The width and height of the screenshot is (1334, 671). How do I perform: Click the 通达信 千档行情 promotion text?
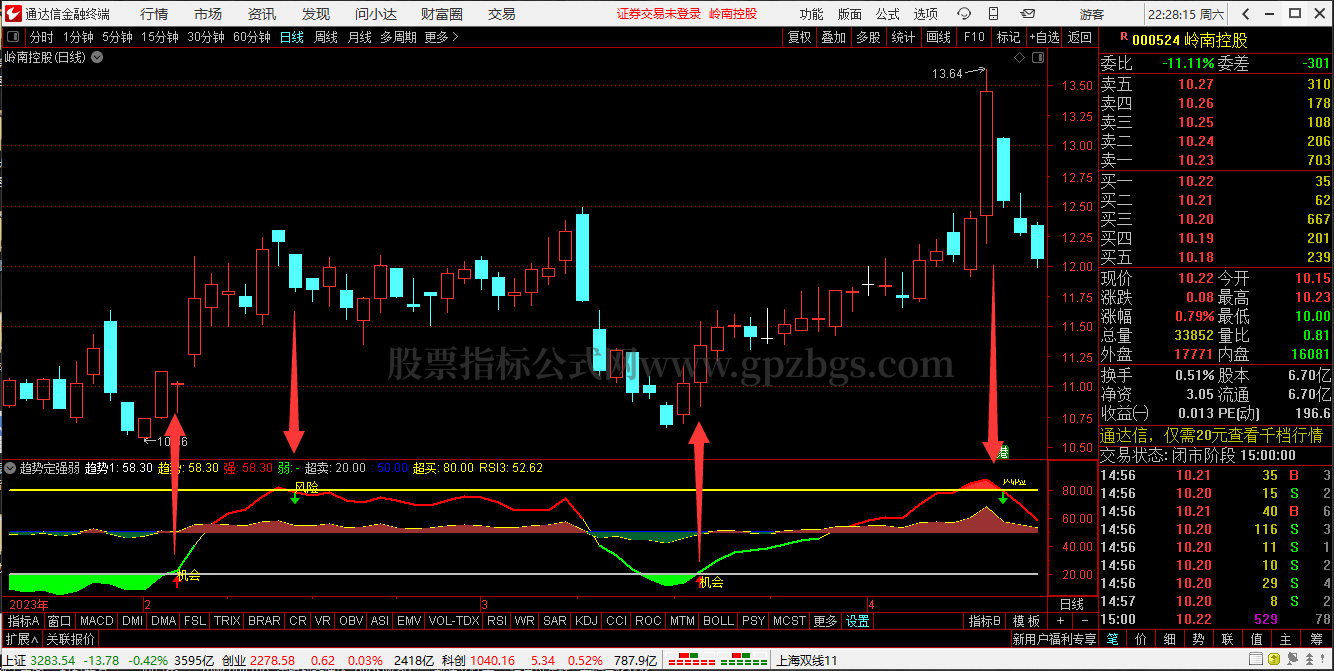coord(1212,435)
